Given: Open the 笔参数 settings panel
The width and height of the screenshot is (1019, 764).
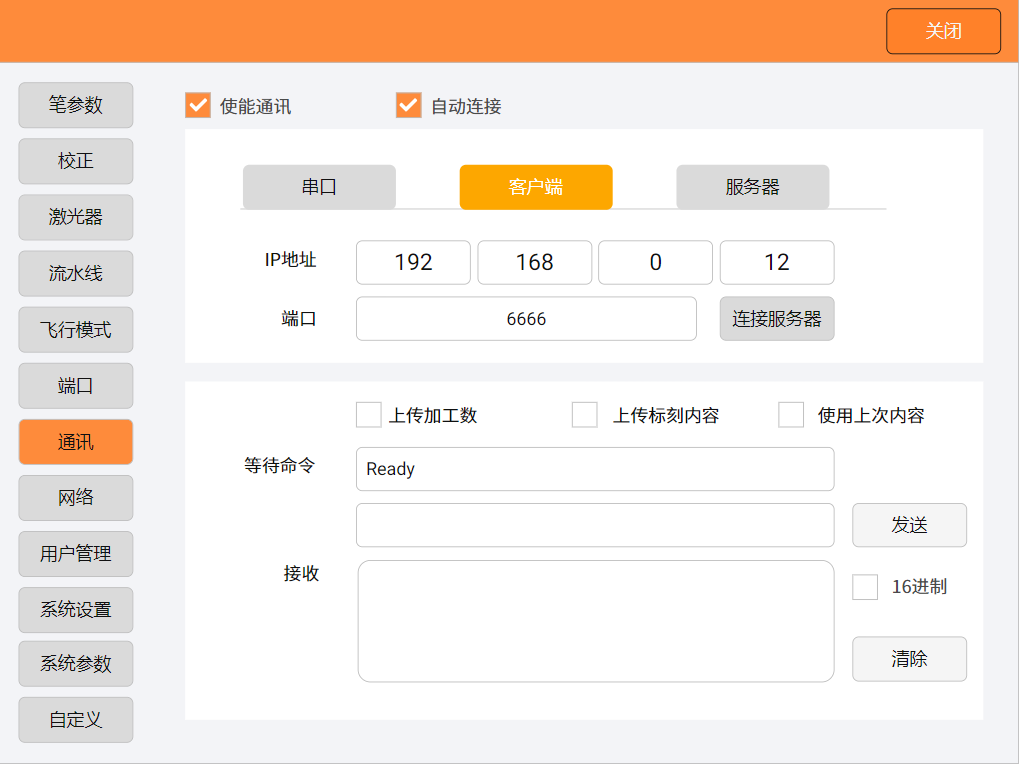Looking at the screenshot, I should (x=75, y=105).
